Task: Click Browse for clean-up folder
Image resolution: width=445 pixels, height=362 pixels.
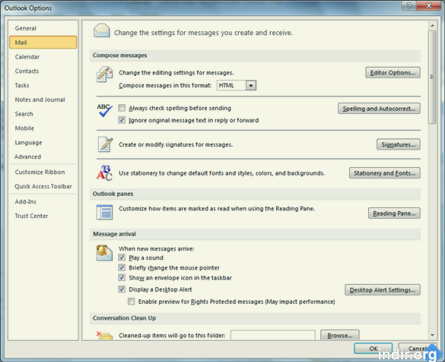Action: pos(340,335)
